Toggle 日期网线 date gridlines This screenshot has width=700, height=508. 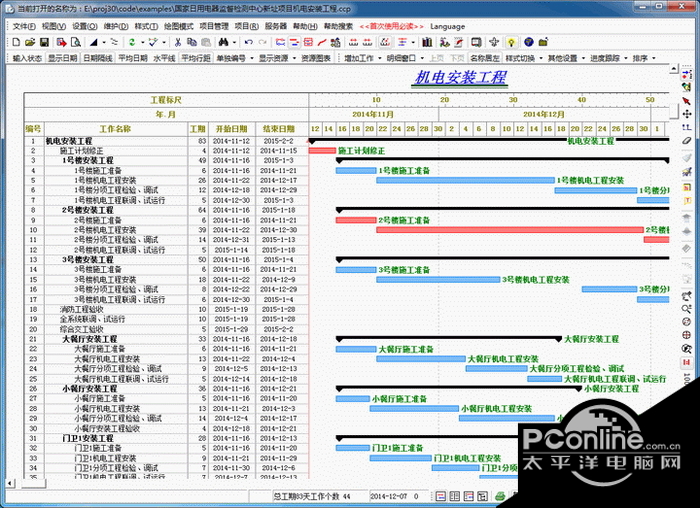98,58
